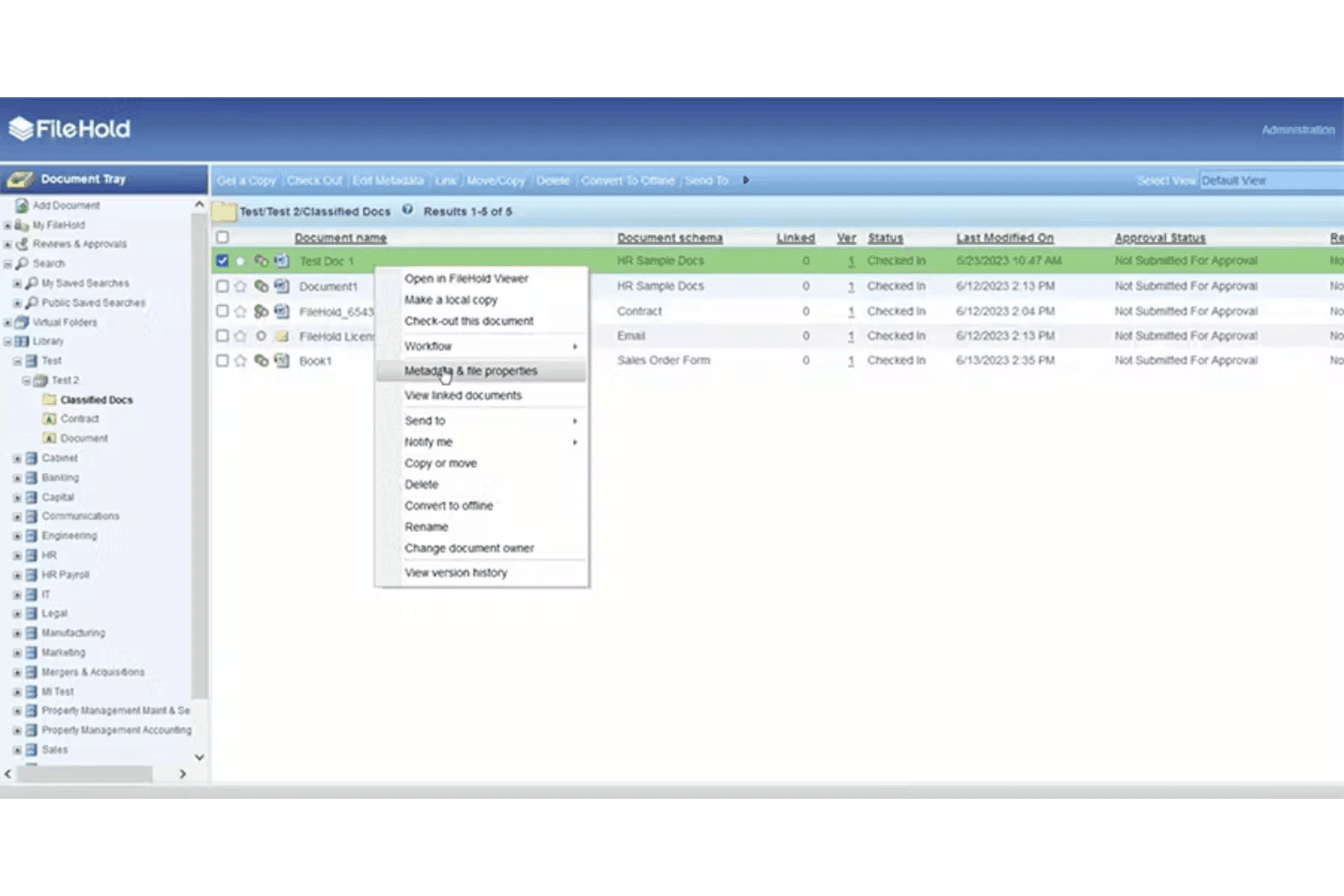Click the file type icon for Book1
The height and width of the screenshot is (896, 1344).
point(282,360)
